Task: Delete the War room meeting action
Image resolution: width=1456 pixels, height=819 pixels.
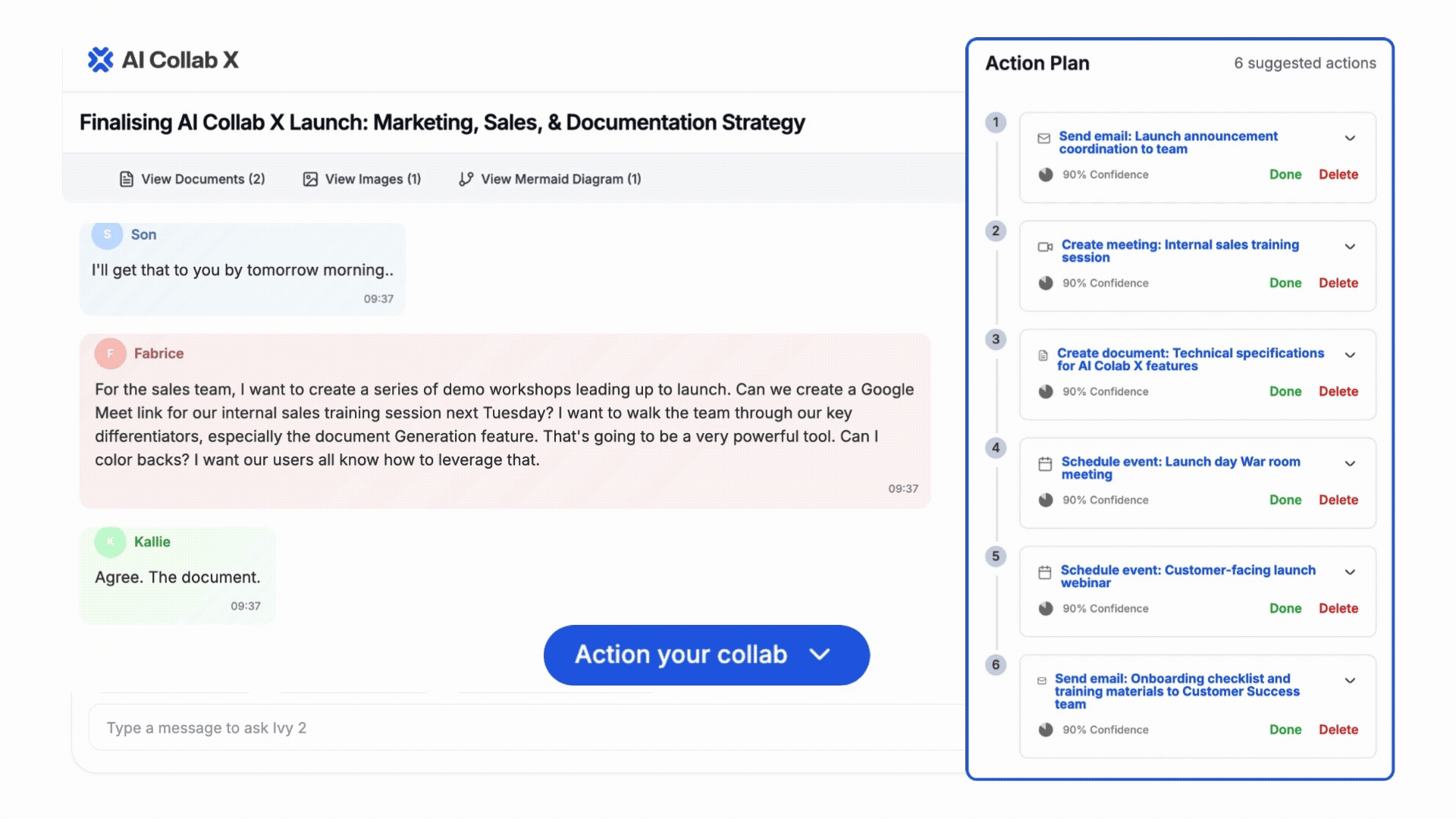Action: coord(1338,500)
